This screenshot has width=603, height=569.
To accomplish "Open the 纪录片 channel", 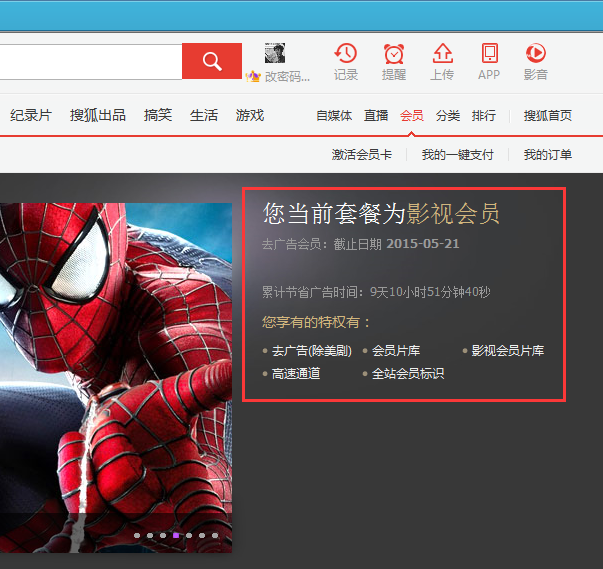I will point(31,115).
